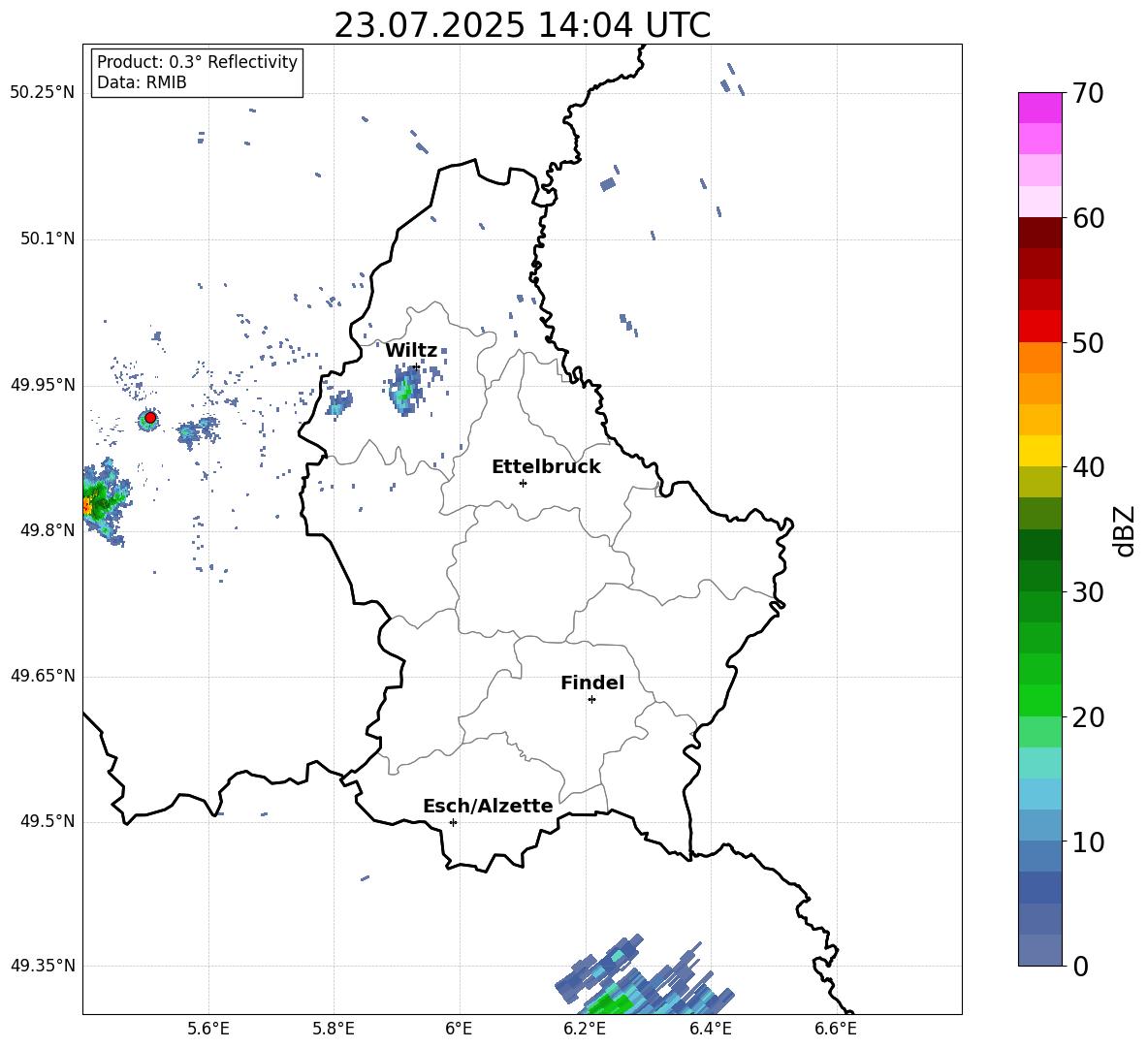1148x1048 pixels.
Task: Click the 5.8°E longitude label
Action: click(x=334, y=1029)
